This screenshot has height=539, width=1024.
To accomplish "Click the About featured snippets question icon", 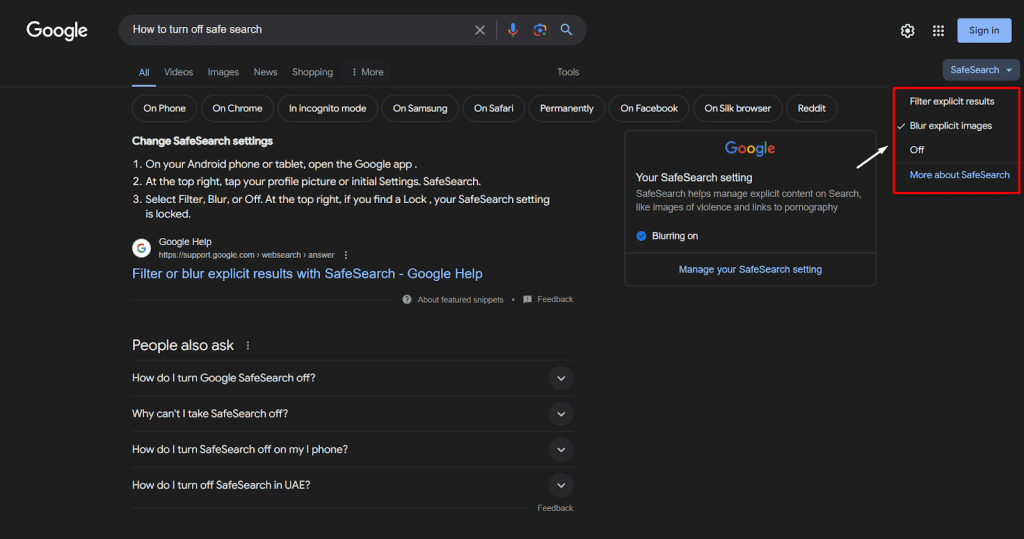I will tap(407, 299).
